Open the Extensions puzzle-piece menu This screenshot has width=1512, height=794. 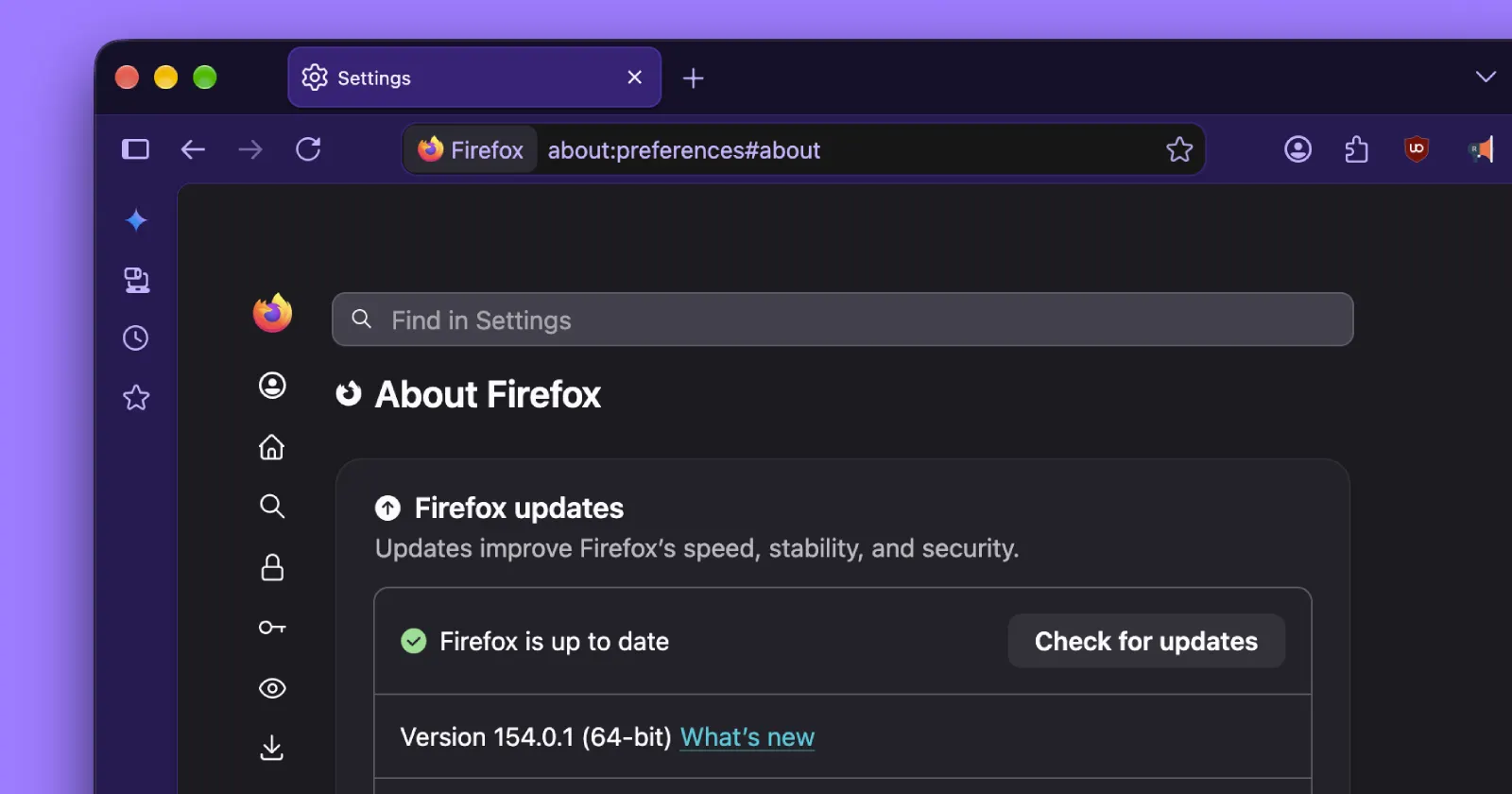[1356, 149]
